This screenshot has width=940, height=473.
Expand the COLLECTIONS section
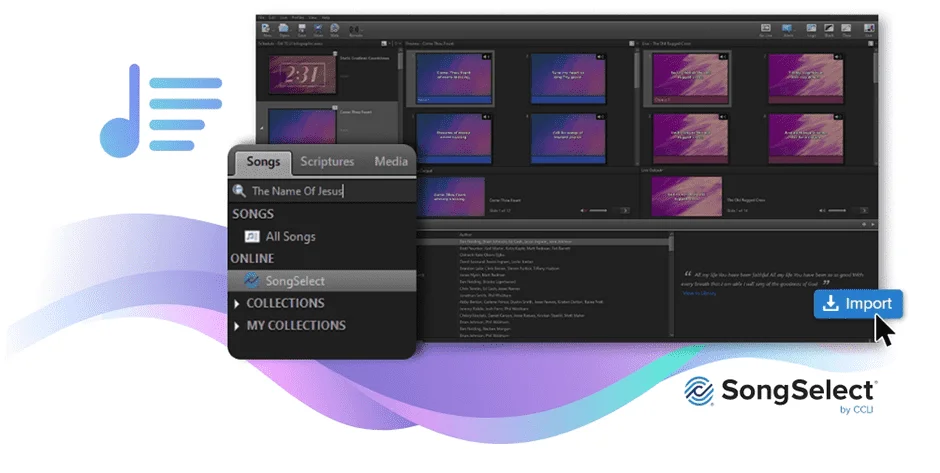(237, 304)
